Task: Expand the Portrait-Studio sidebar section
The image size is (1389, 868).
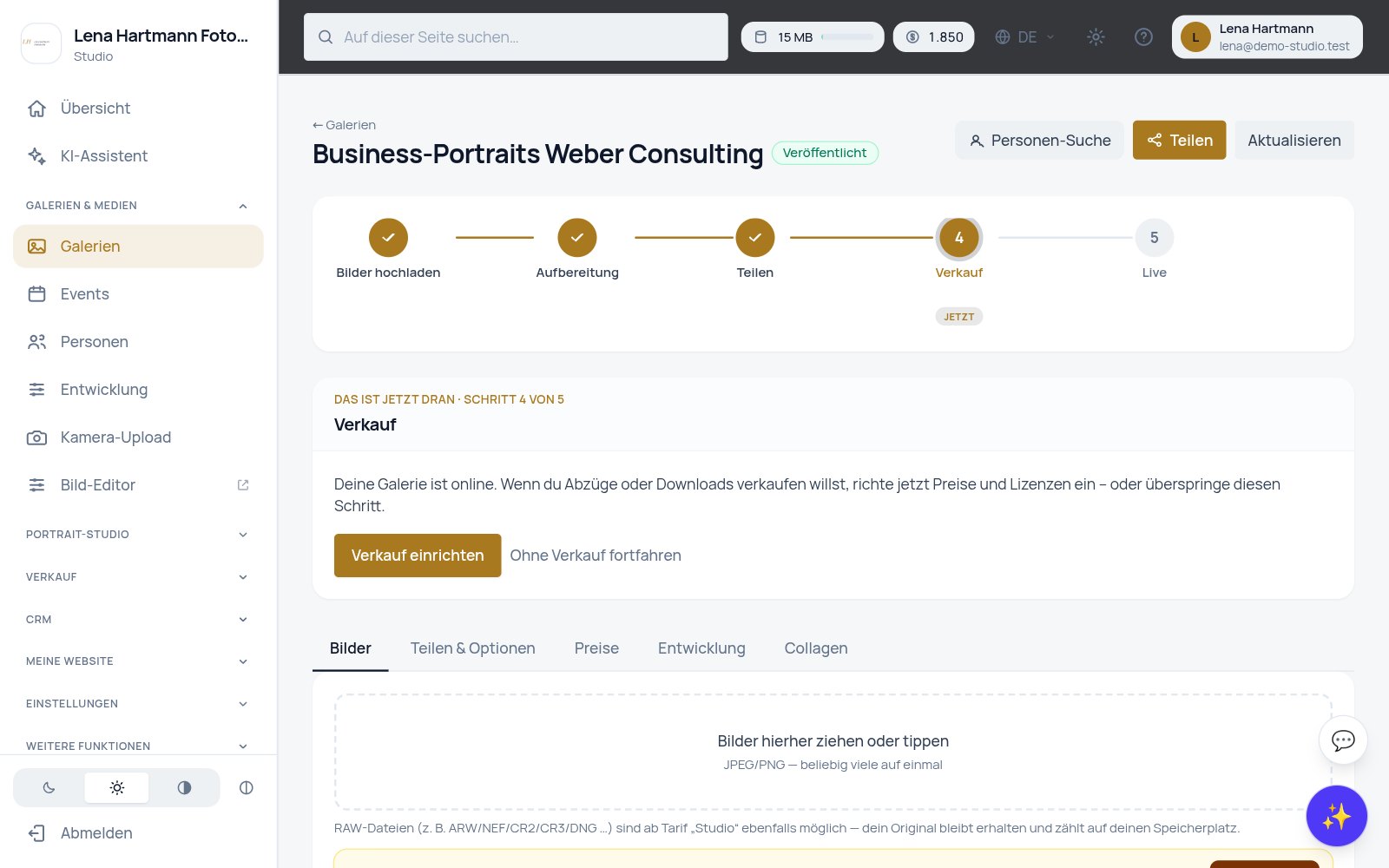Action: tap(138, 535)
